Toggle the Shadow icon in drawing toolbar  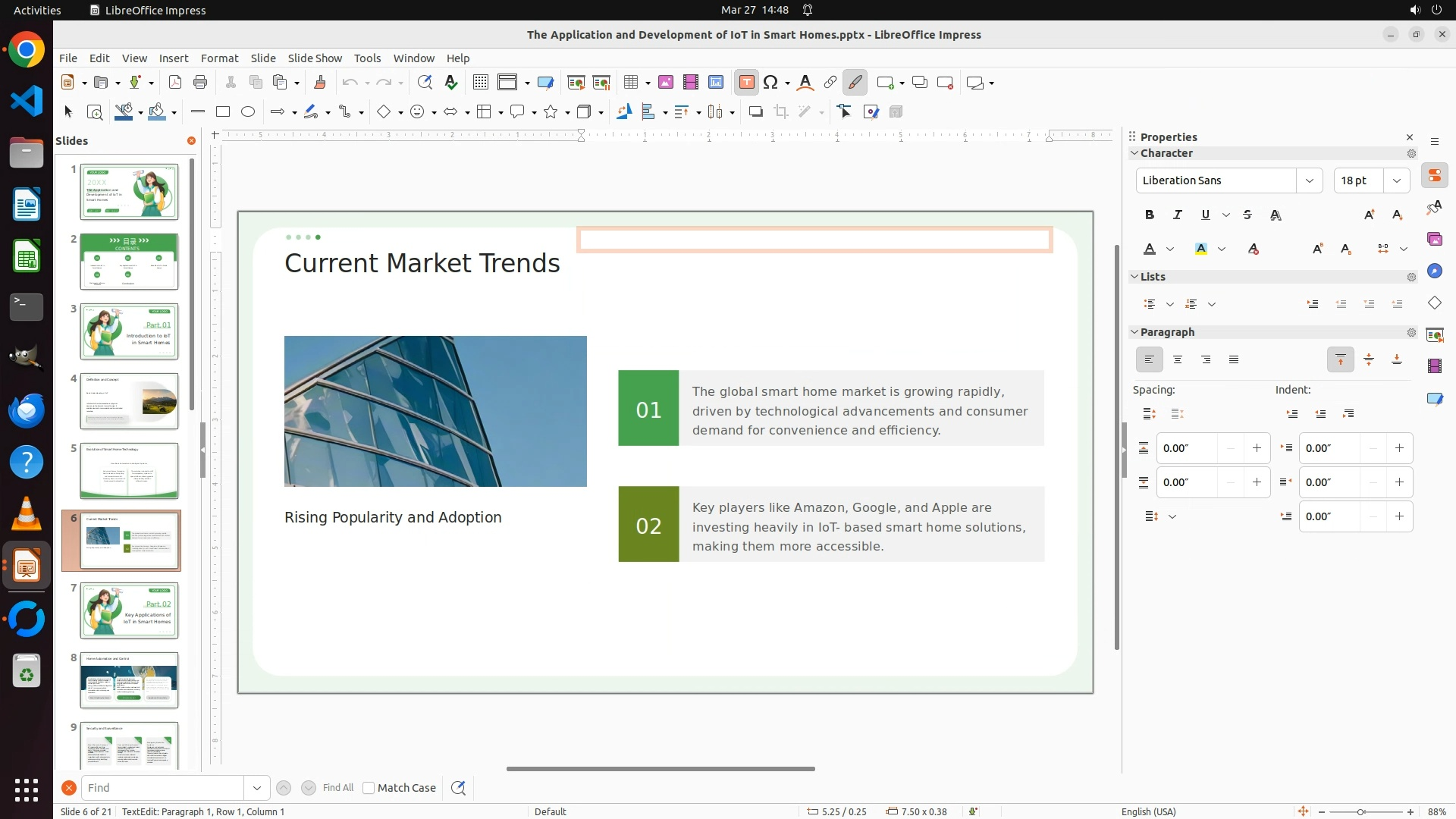click(755, 112)
